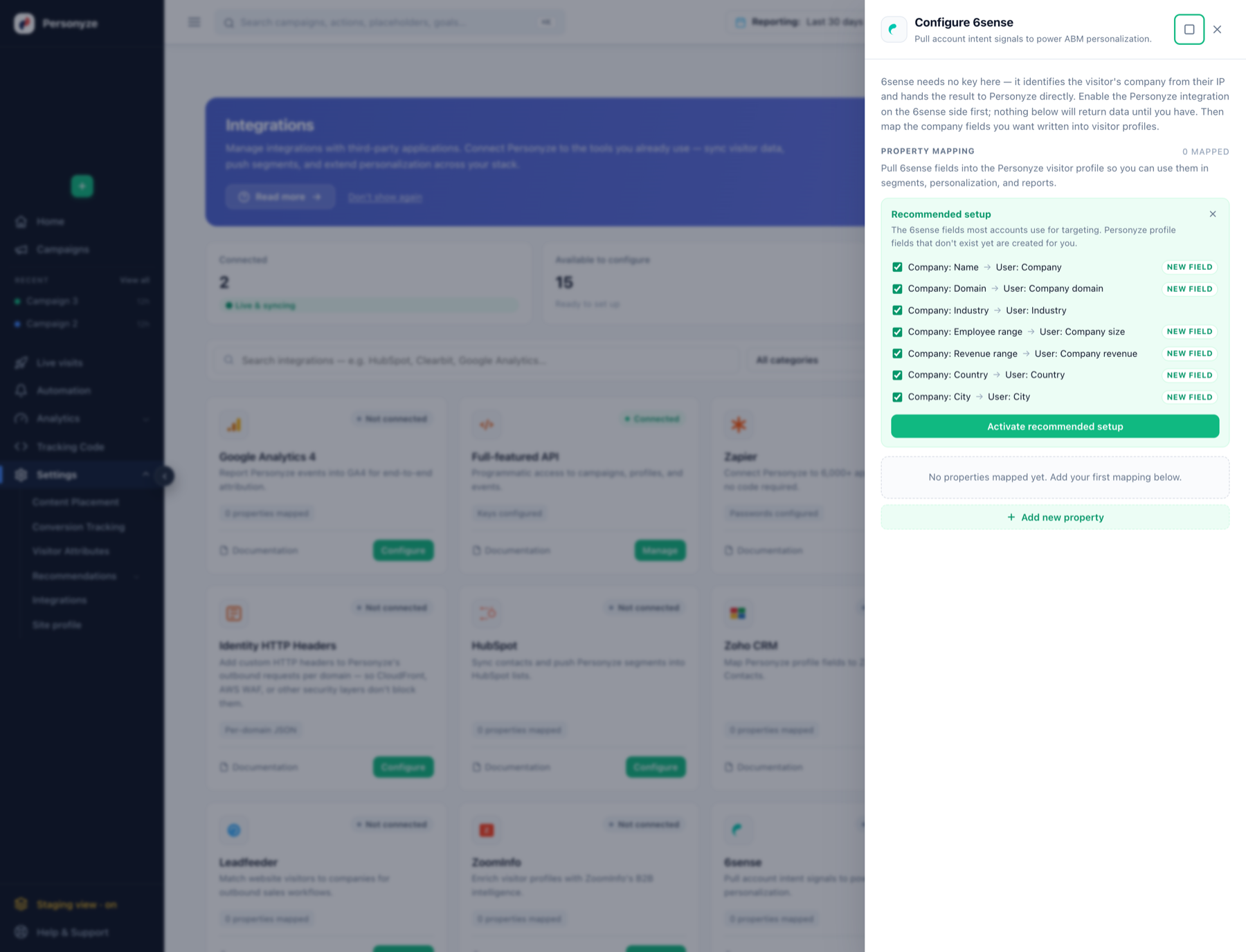This screenshot has height=952, width=1246.
Task: Click the Don't show again link
Action: click(x=385, y=197)
